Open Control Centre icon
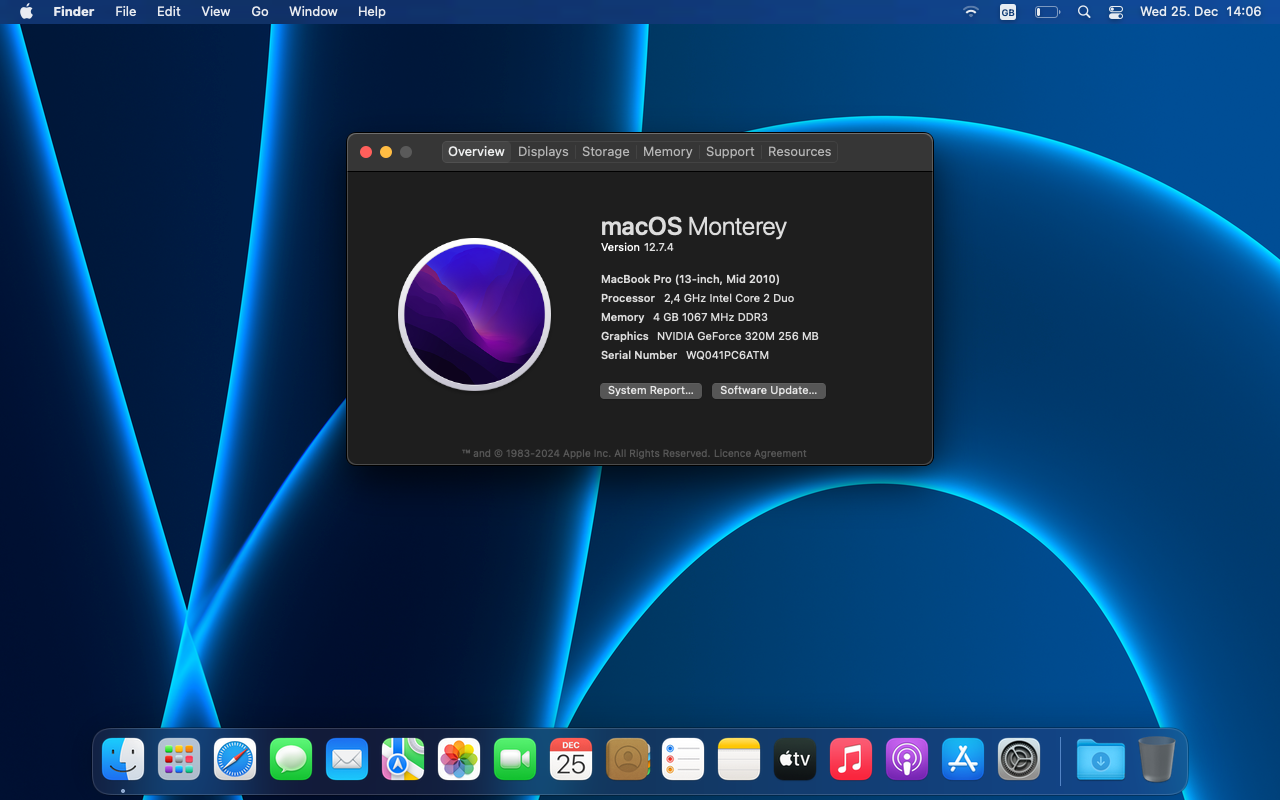This screenshot has width=1280, height=800. [1116, 12]
